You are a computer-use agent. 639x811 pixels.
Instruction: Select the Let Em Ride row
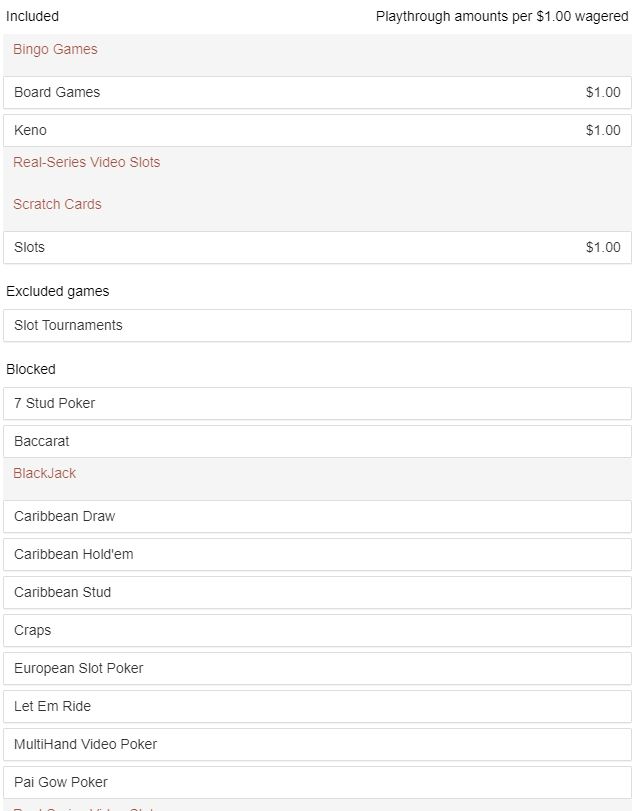click(317, 707)
